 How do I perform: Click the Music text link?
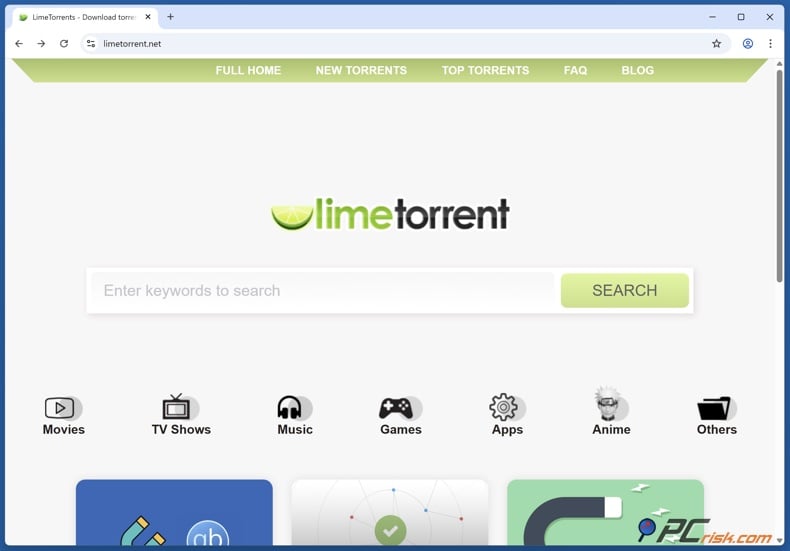295,430
